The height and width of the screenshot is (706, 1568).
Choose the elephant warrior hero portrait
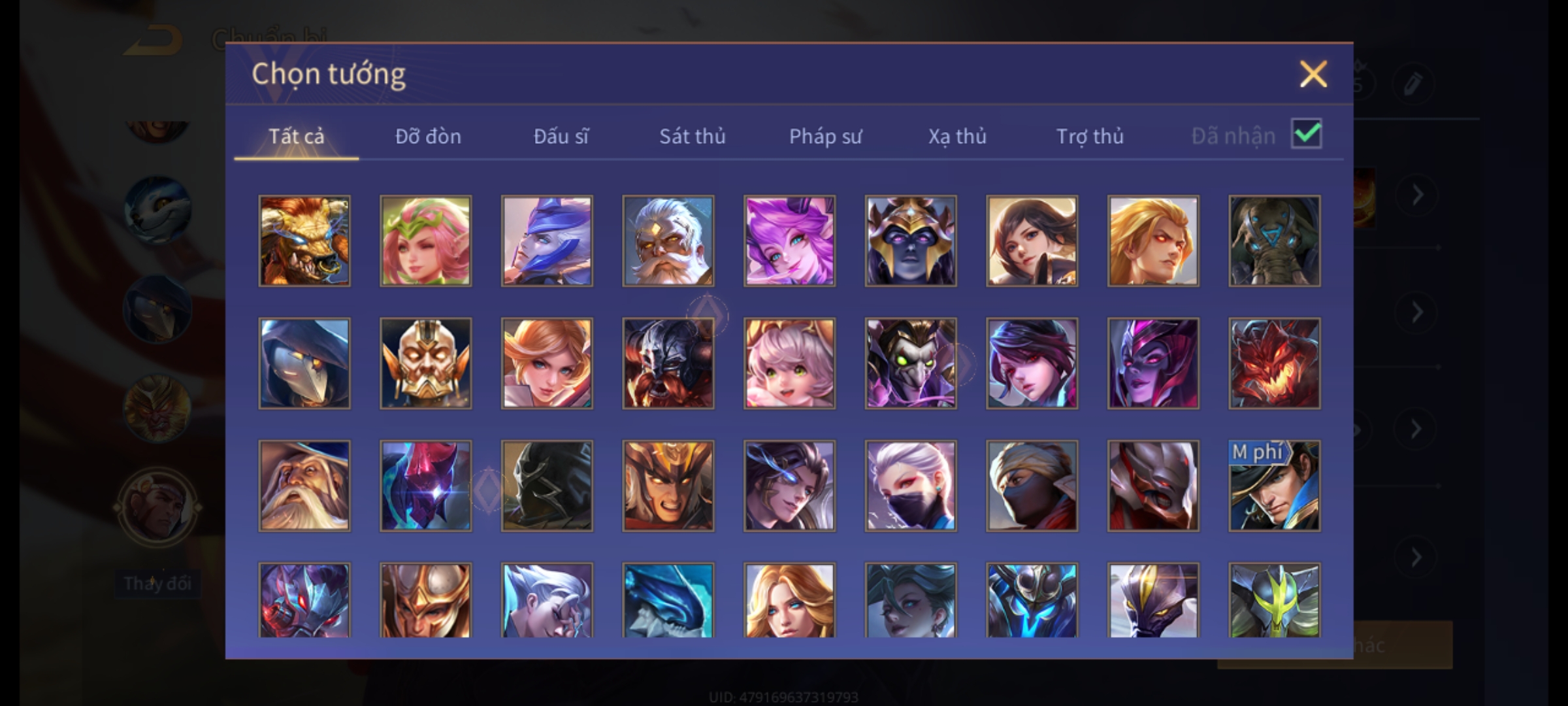point(1274,241)
